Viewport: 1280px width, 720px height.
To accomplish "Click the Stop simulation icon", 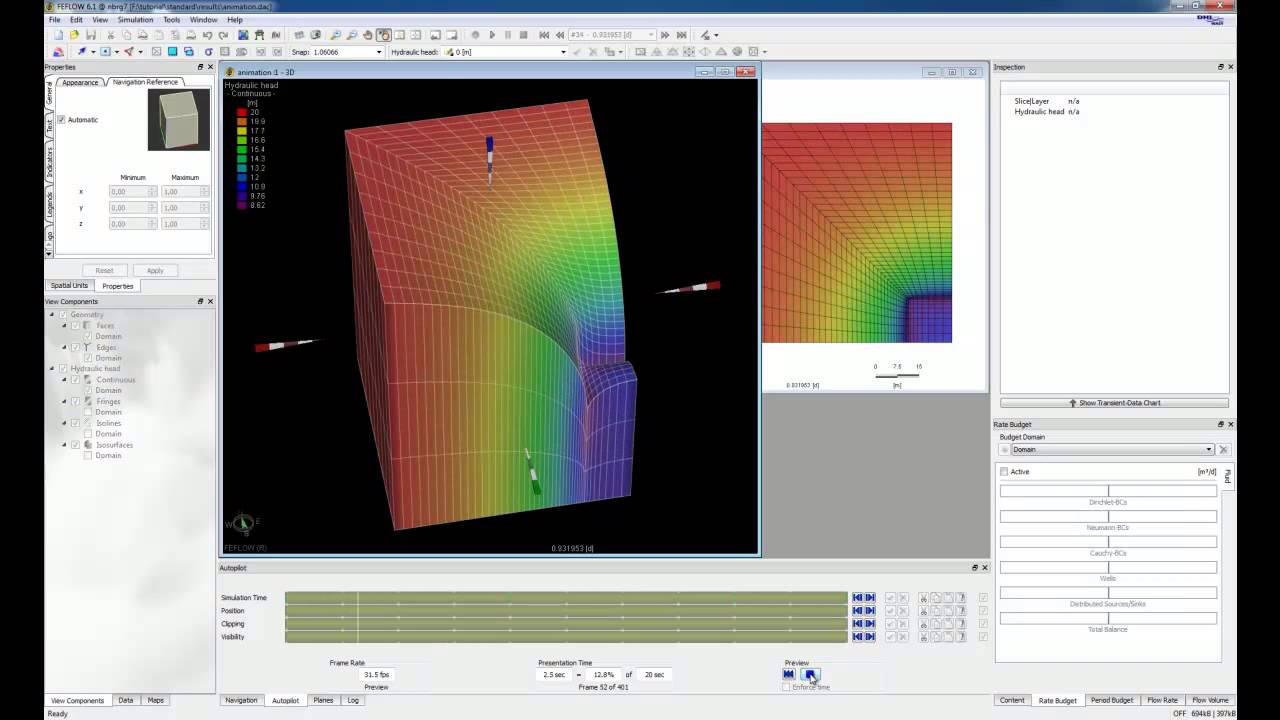I will pyautogui.click(x=524, y=35).
